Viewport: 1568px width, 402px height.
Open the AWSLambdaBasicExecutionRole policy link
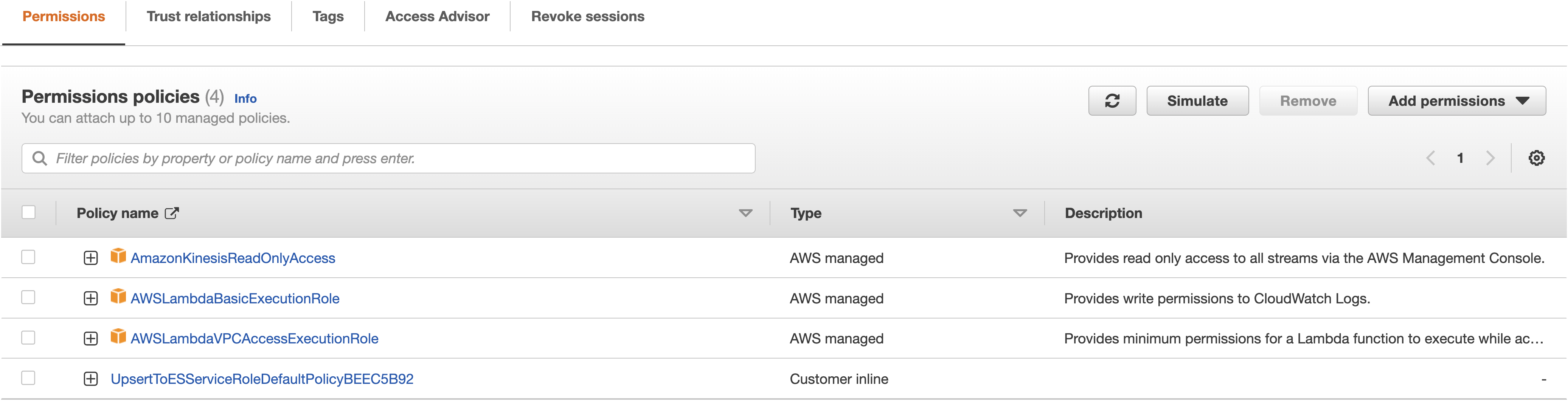click(x=235, y=298)
